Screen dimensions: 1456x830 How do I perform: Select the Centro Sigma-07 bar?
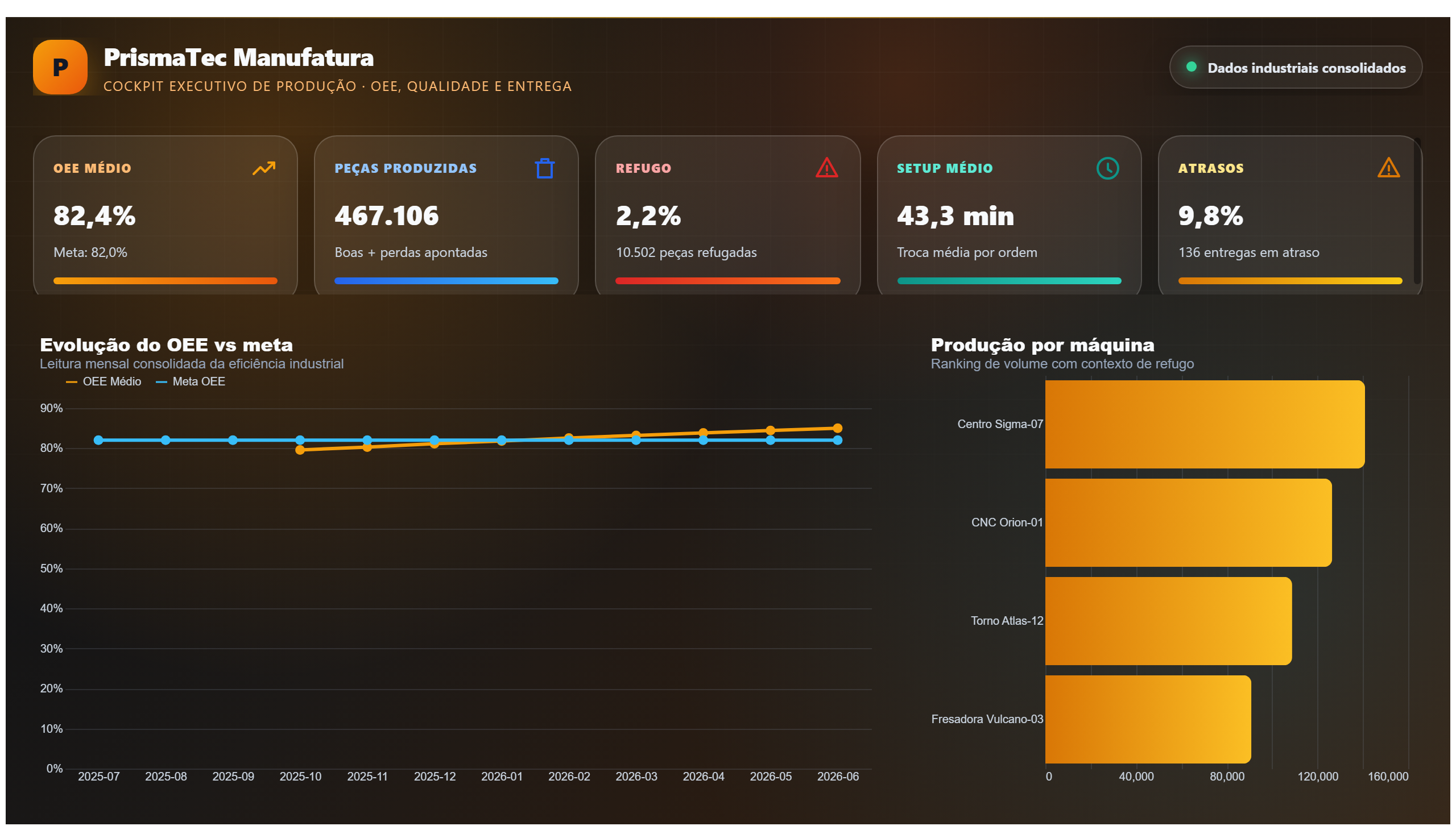[x=1205, y=424]
